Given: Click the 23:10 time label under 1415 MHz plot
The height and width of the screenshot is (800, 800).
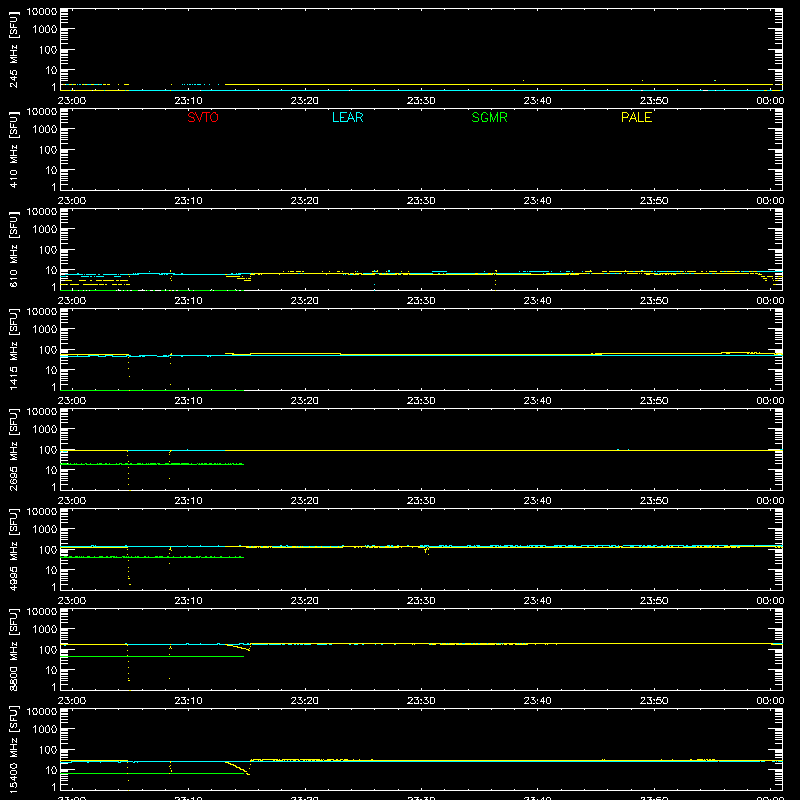Looking at the screenshot, I should (x=188, y=401).
